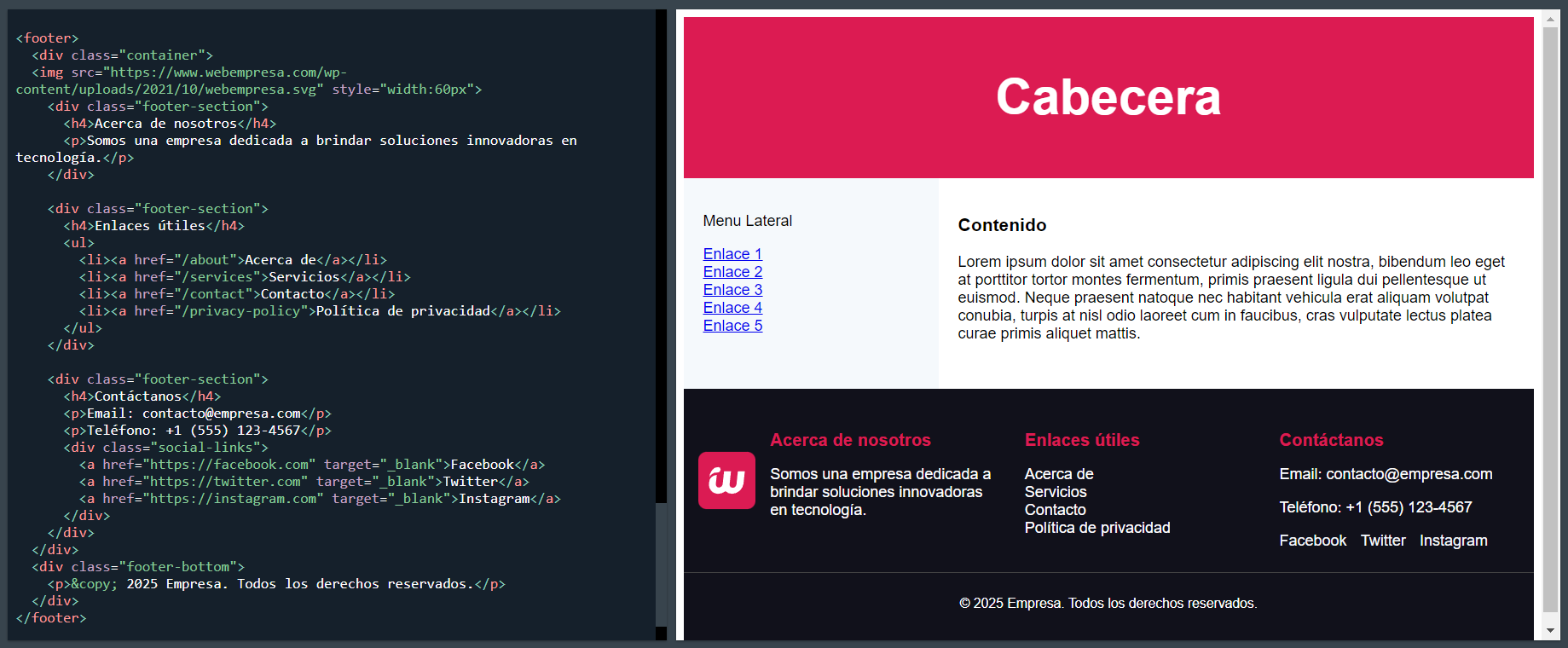
Task: Click the twitter.com anchor code line
Action: tap(304, 482)
